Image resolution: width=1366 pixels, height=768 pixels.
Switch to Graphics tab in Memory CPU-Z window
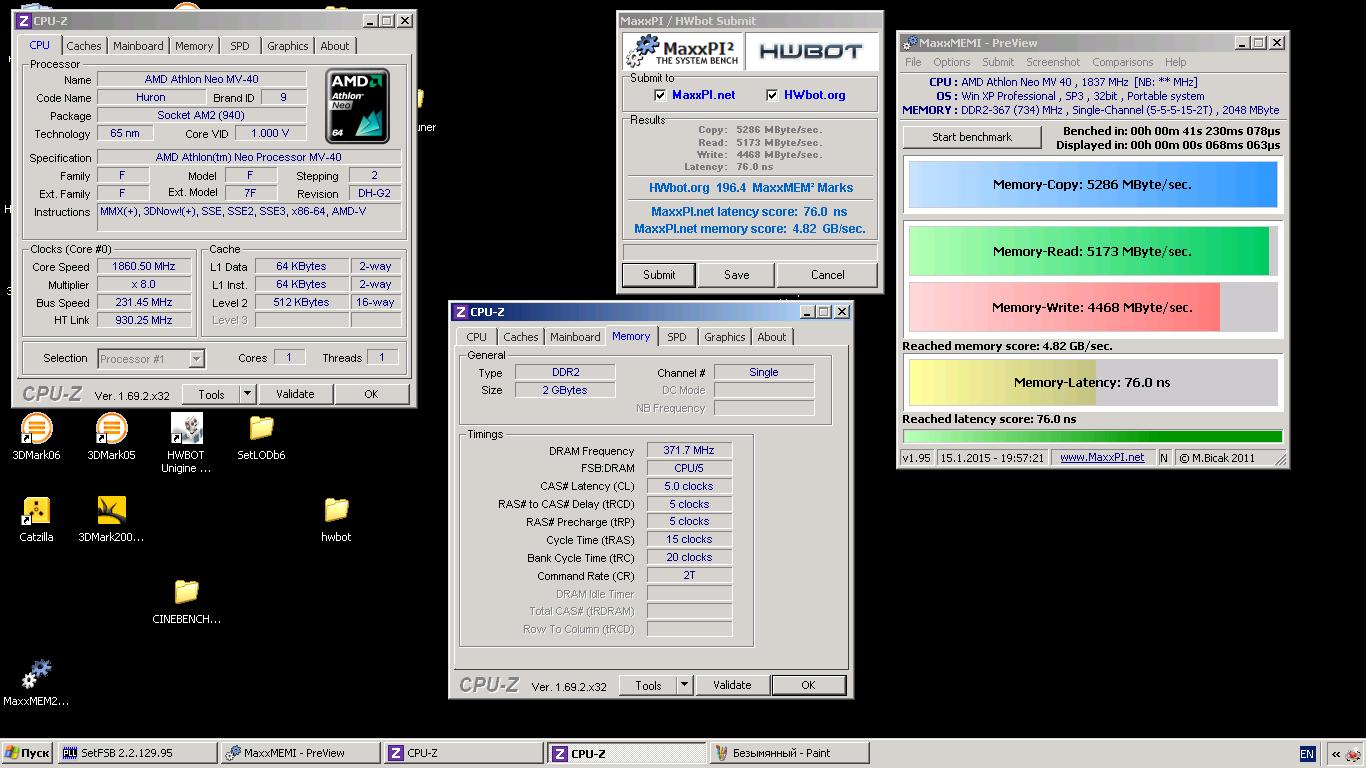[x=724, y=337]
